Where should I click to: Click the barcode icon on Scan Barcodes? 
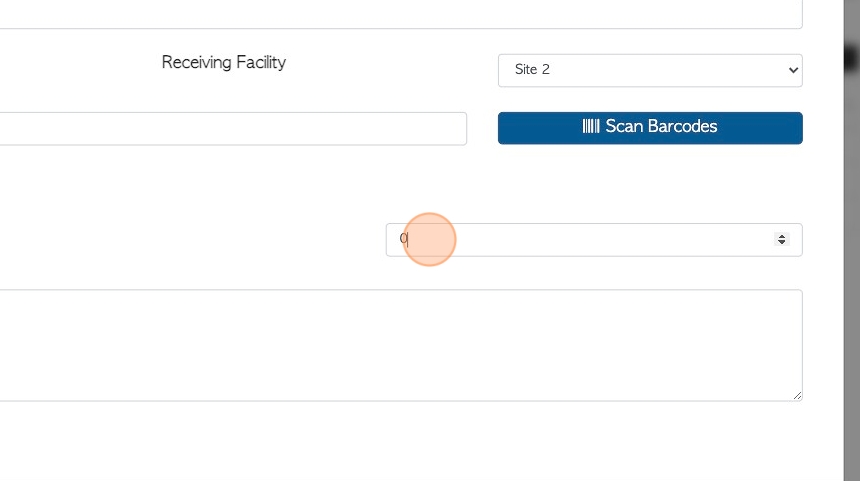591,127
